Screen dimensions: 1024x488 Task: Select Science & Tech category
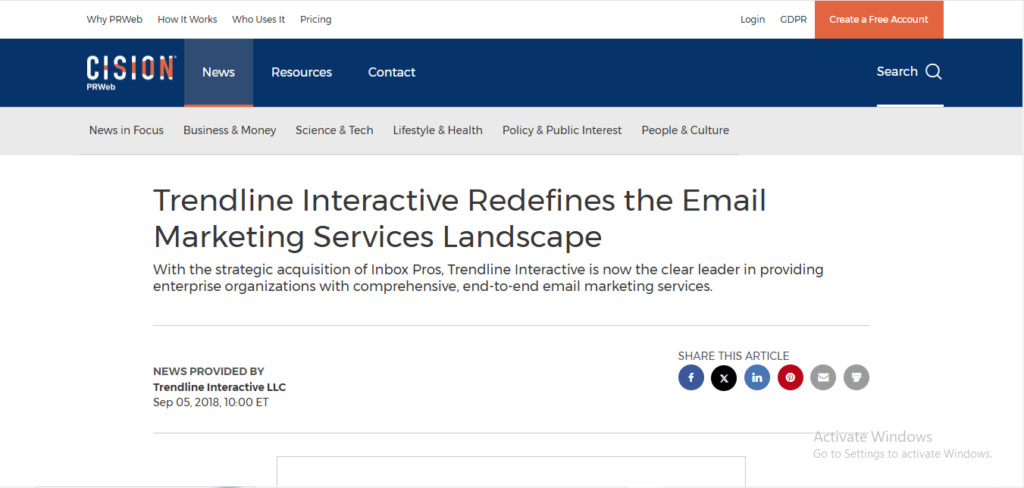pyautogui.click(x=334, y=130)
